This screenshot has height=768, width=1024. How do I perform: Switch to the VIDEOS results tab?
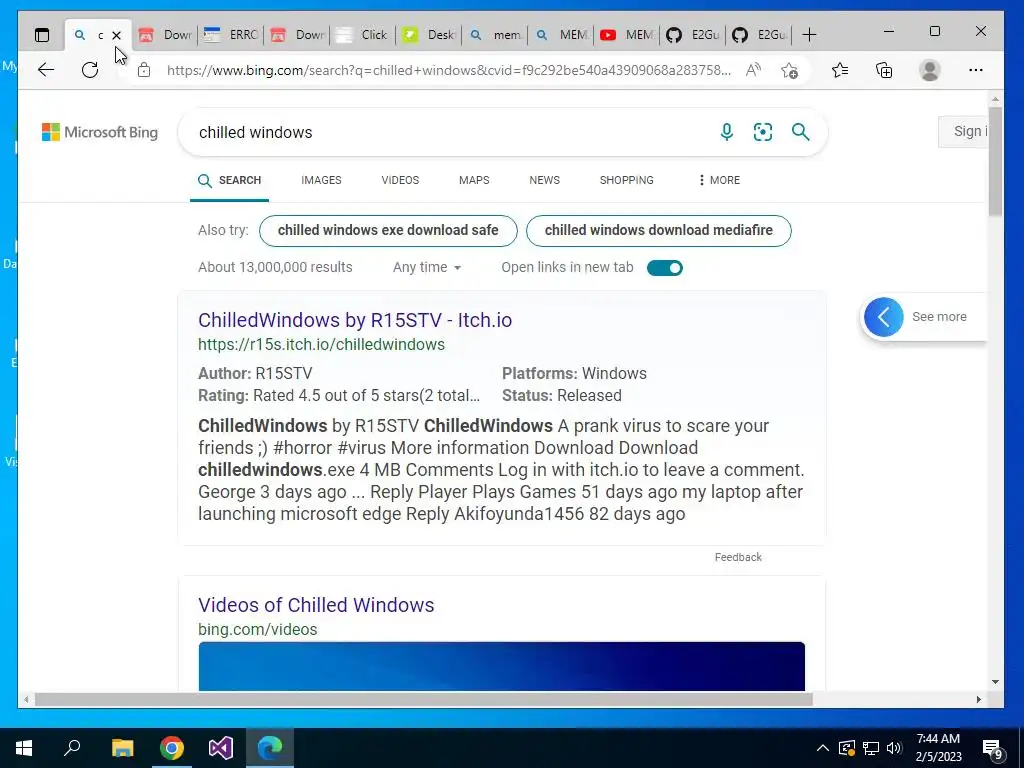click(400, 180)
